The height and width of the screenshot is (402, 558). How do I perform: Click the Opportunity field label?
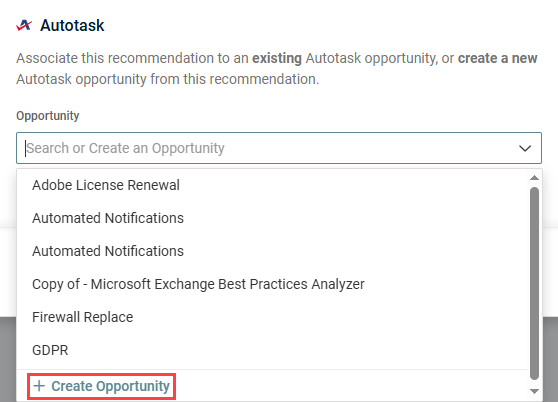pyautogui.click(x=48, y=116)
